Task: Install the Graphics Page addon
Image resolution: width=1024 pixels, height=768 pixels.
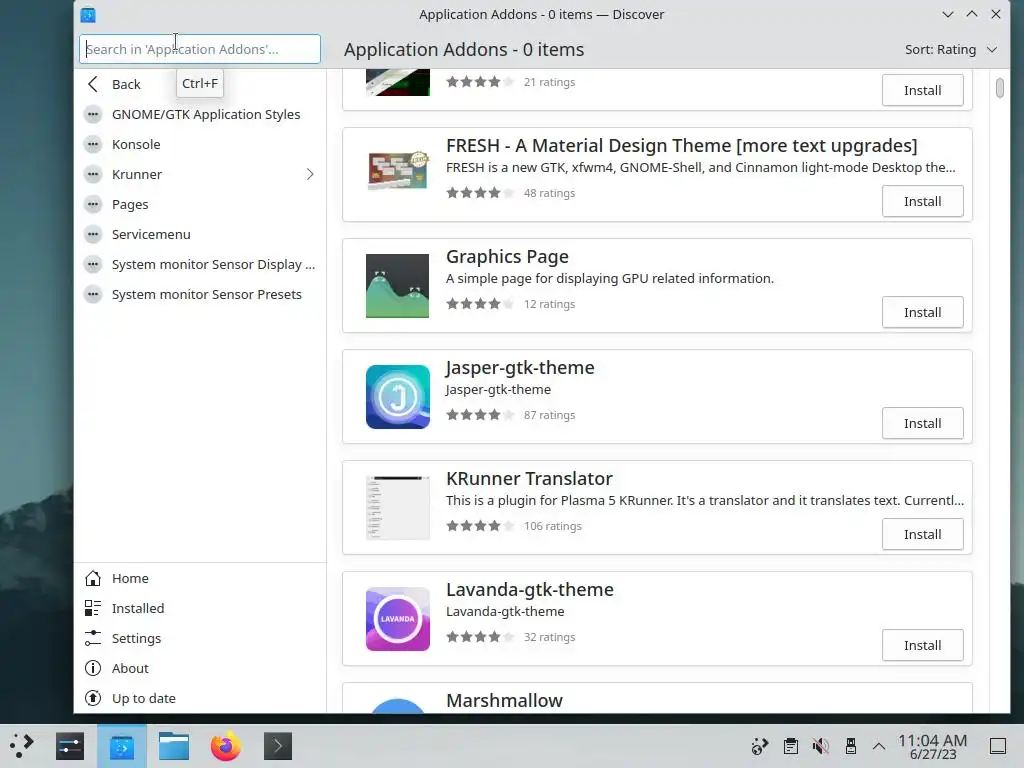Action: 922,312
